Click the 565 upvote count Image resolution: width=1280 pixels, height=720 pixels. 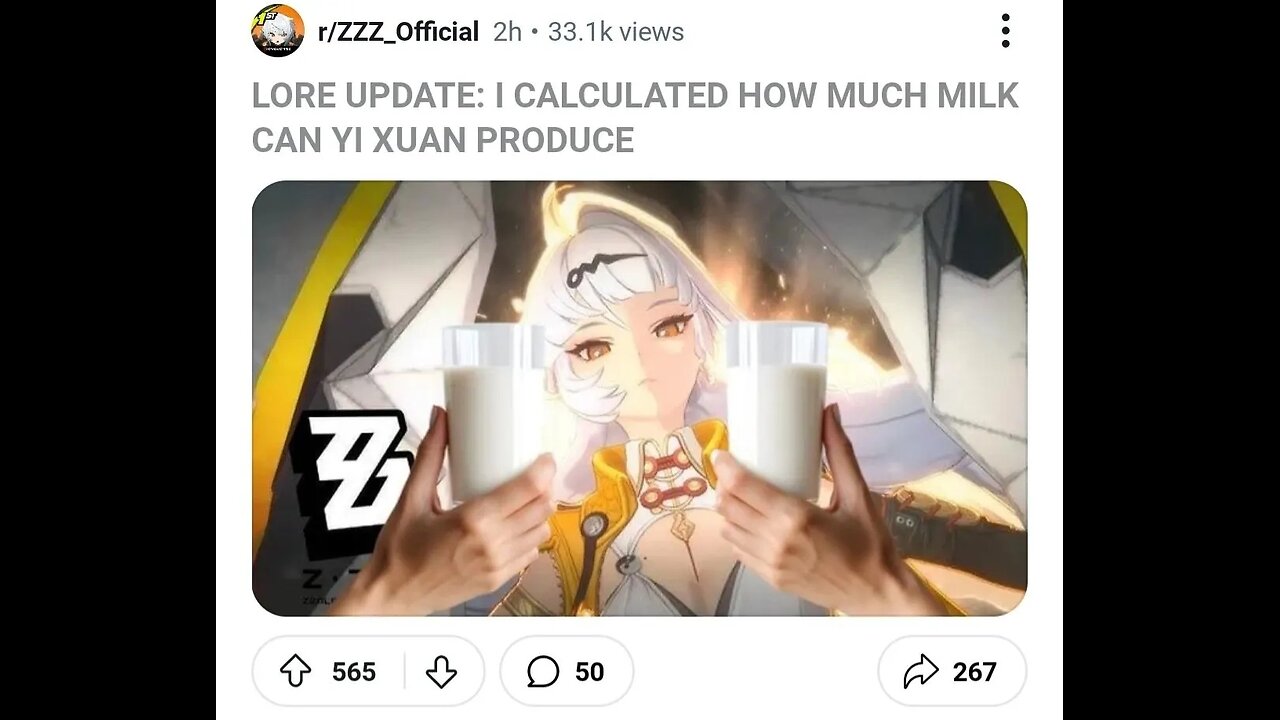tap(354, 672)
